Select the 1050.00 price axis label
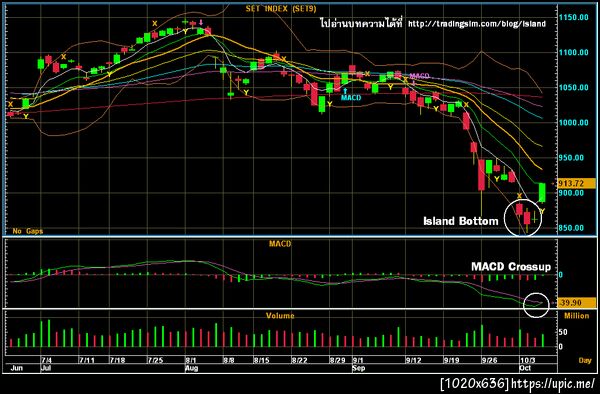Viewport: 600px width, 394px height. tap(574, 88)
